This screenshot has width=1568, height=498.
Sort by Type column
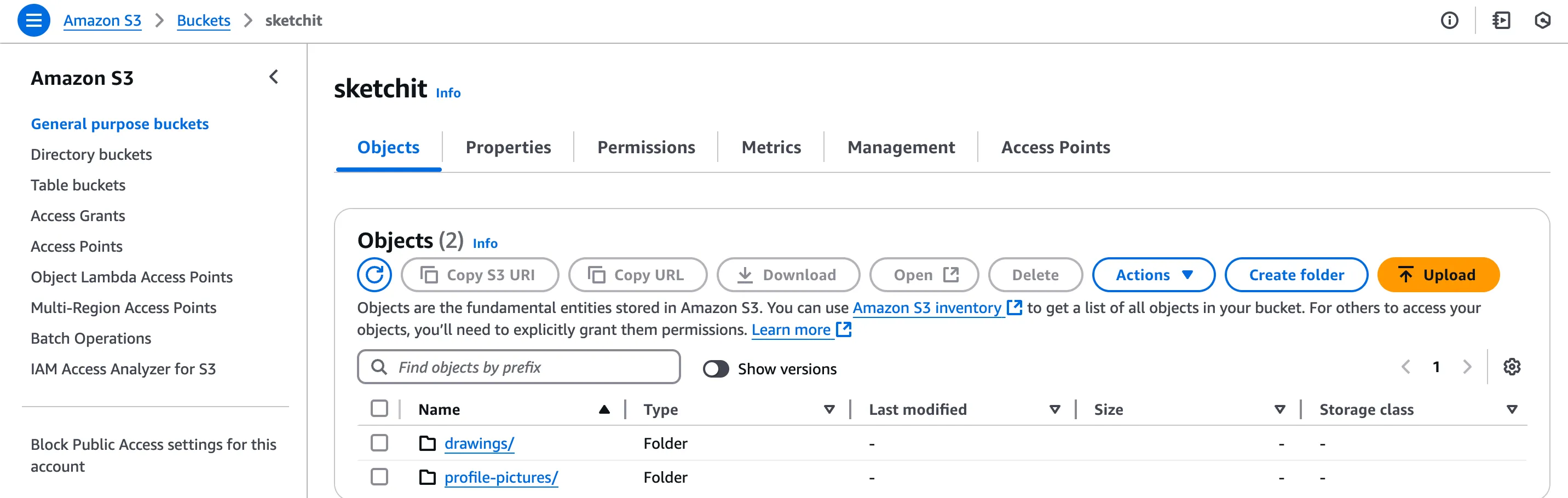[x=828, y=409]
